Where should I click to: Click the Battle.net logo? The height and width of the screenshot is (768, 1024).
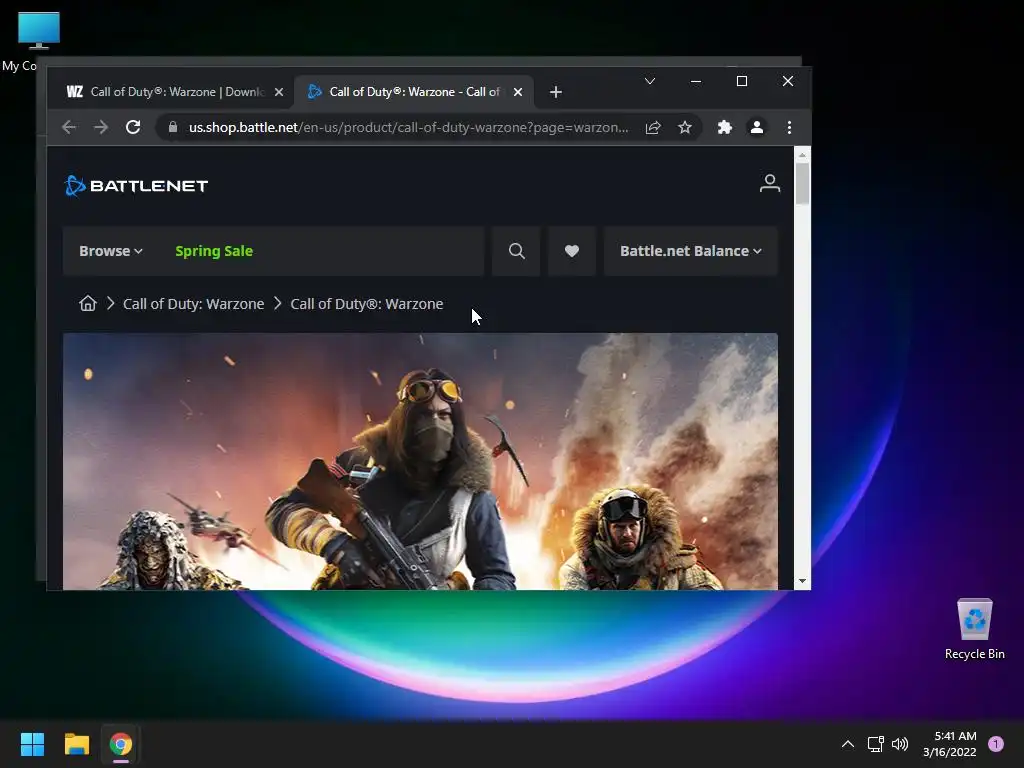point(136,185)
